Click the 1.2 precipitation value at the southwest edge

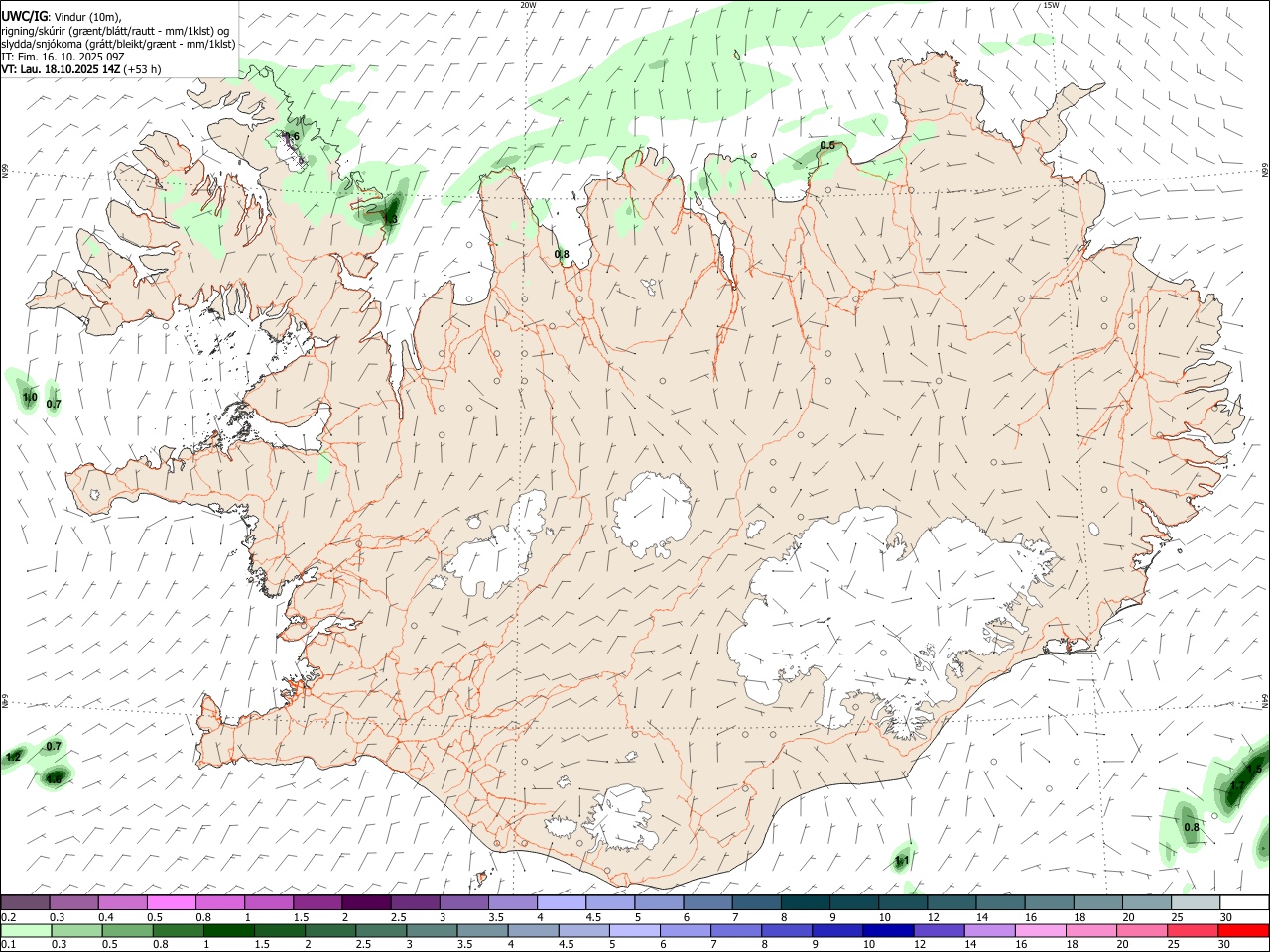pos(13,758)
